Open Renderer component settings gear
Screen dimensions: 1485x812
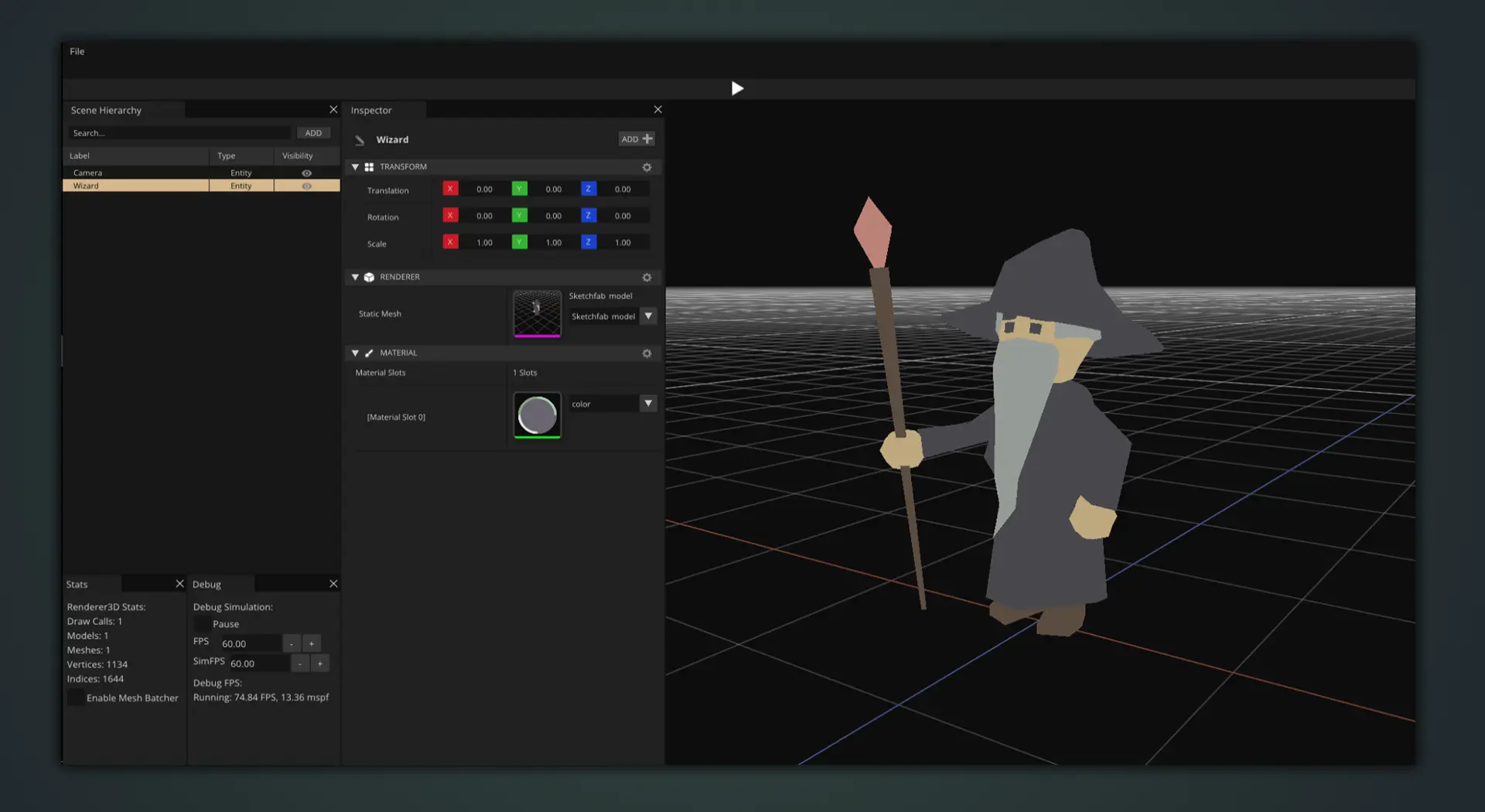click(647, 277)
